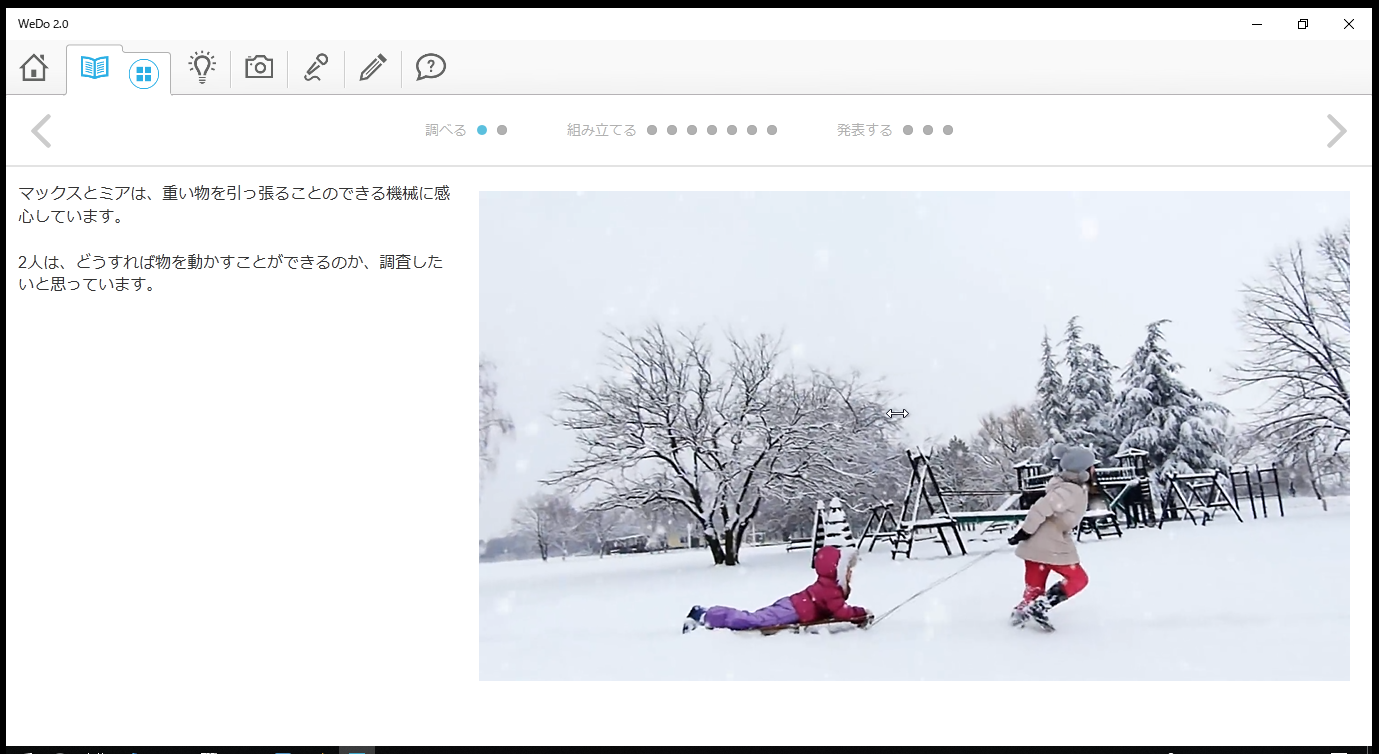Viewport: 1379px width, 754px height.
Task: Select fourth dot of 組み立てる
Action: tap(712, 130)
